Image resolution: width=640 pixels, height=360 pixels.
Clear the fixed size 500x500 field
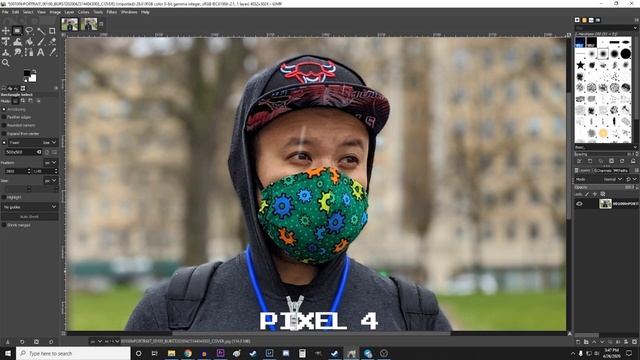coord(39,152)
